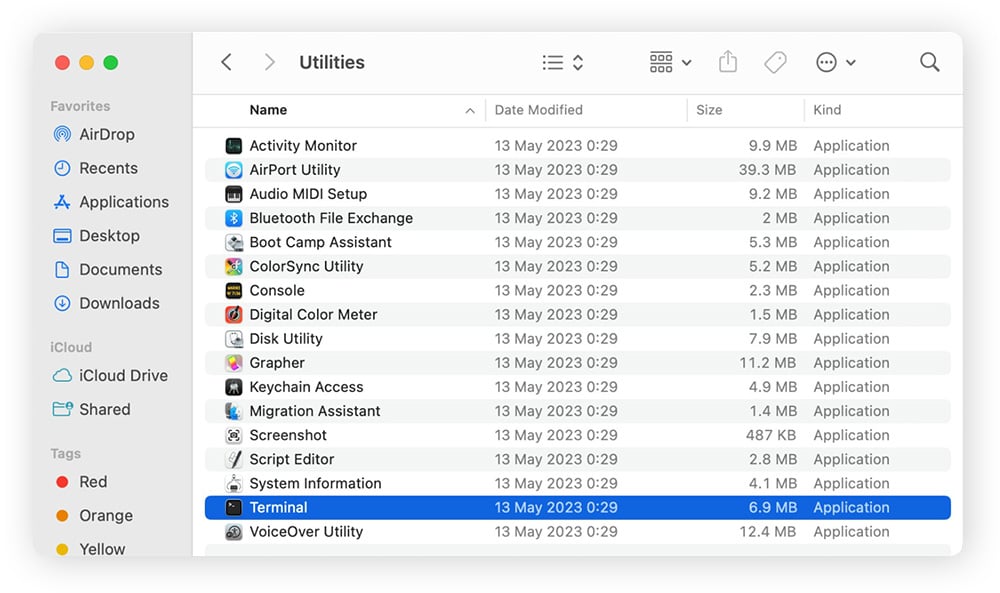Go forward with the right chevron

click(x=270, y=62)
